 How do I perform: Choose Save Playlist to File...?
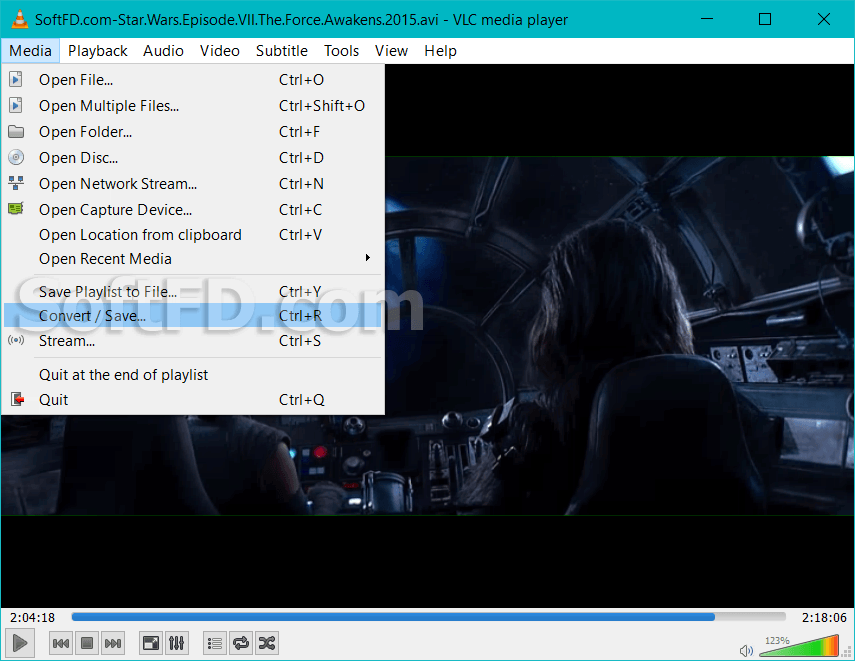point(193,291)
